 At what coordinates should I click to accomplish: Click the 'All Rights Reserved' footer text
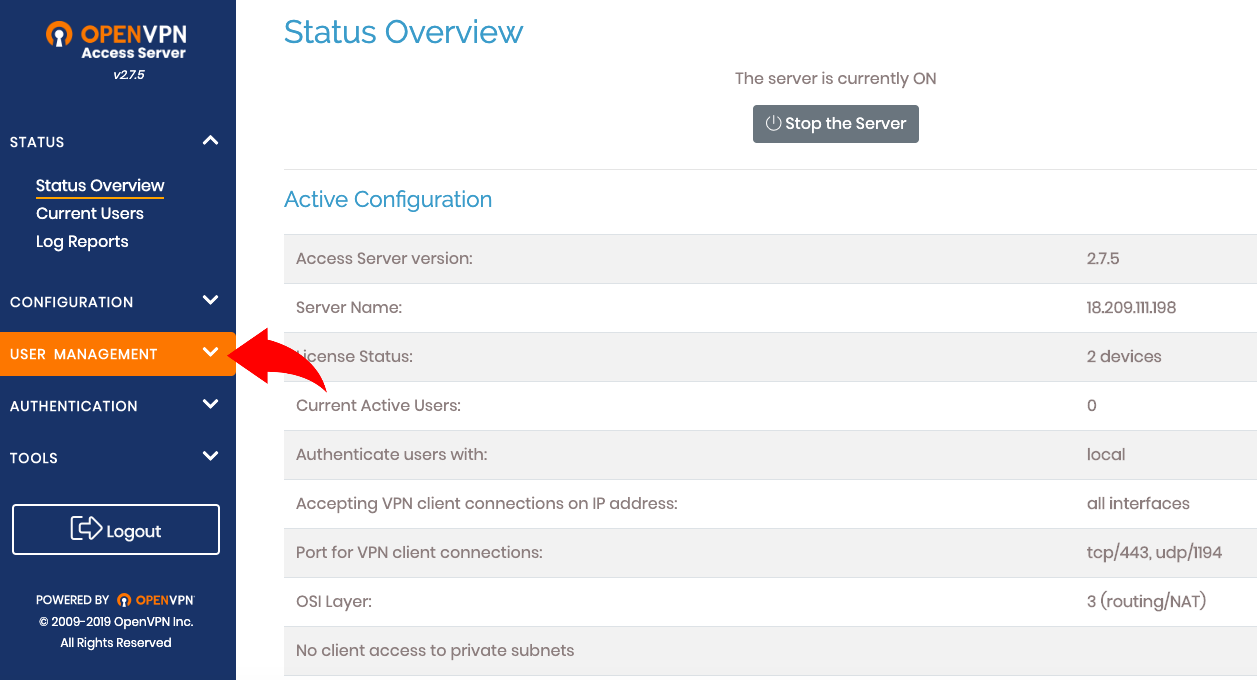click(116, 643)
